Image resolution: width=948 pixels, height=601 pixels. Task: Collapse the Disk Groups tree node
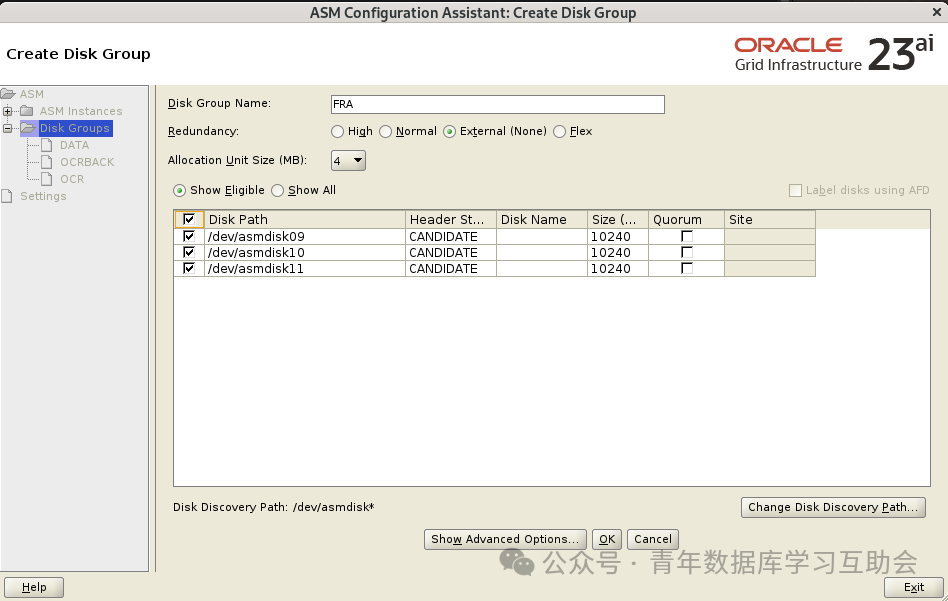coord(7,128)
